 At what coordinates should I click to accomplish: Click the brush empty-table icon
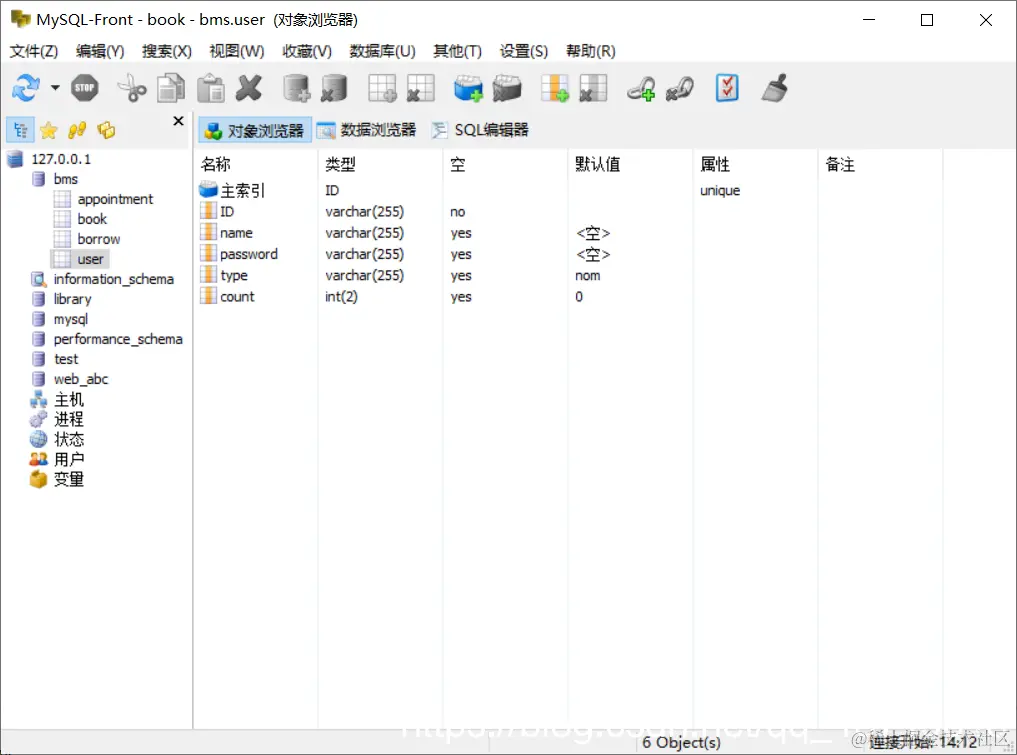point(774,88)
